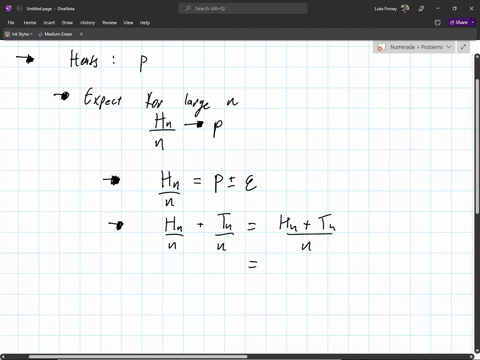Screen dimensions: 480x360
Task: Switch to the Home ribbon tab
Action: coord(30,23)
